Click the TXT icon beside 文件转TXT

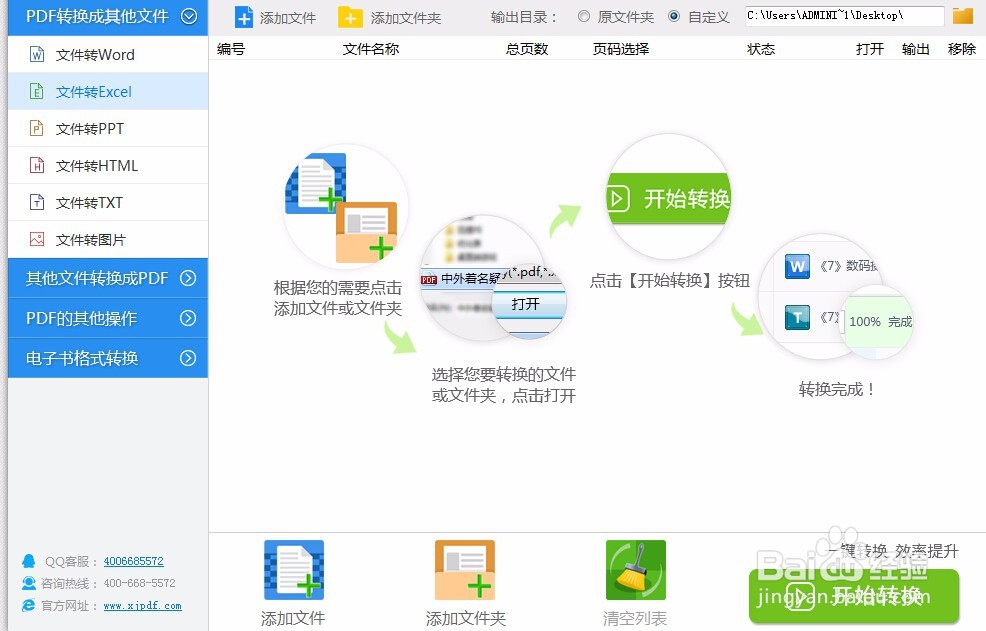(37, 203)
